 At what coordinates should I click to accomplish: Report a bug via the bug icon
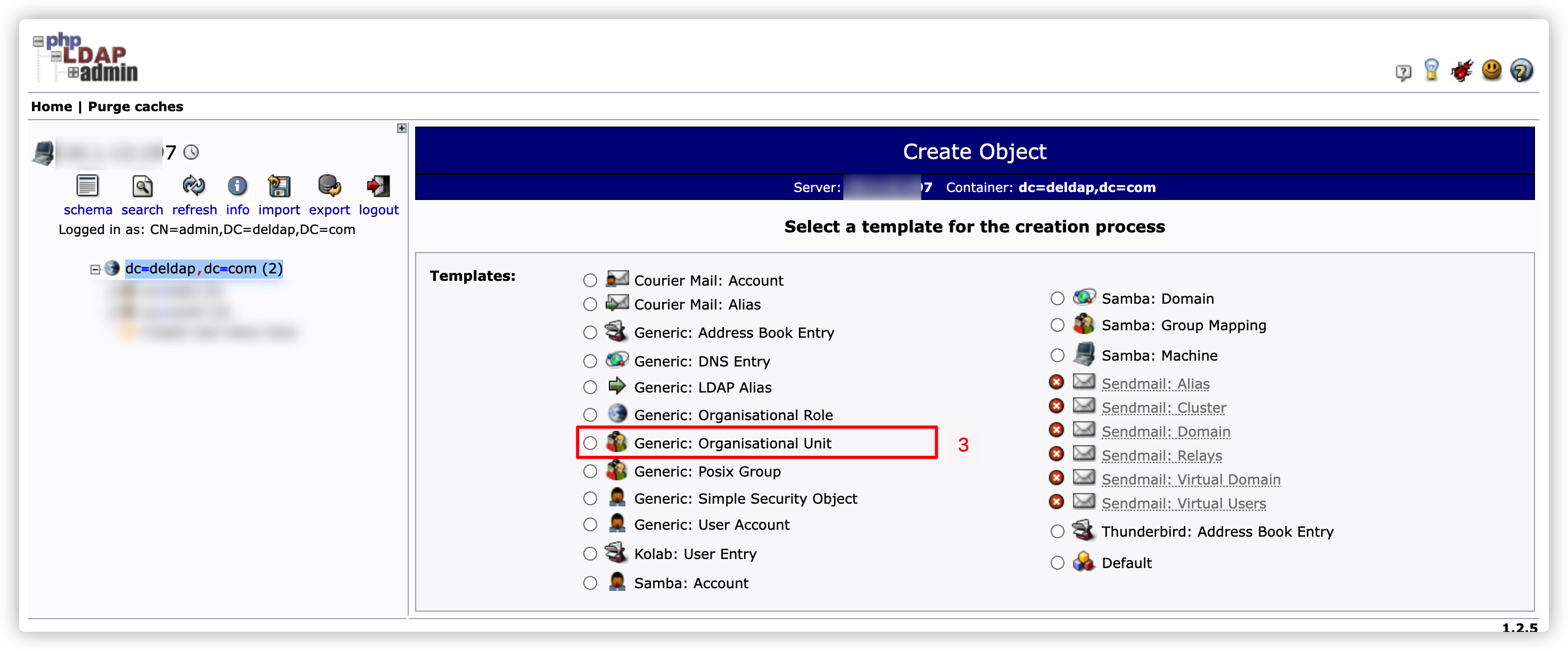point(1462,70)
